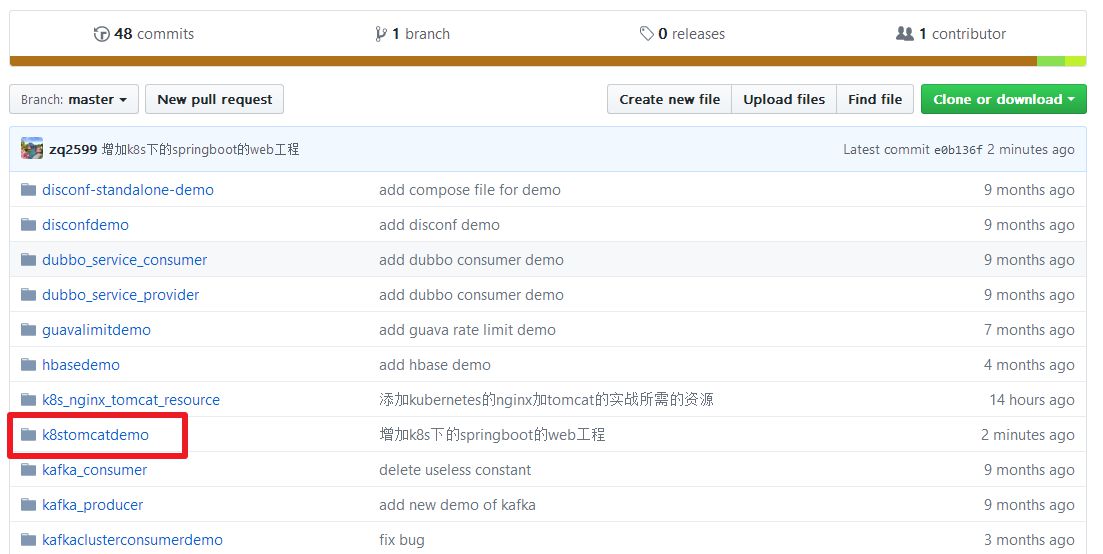
Task: Open disconfdemo folder
Action: [x=85, y=225]
